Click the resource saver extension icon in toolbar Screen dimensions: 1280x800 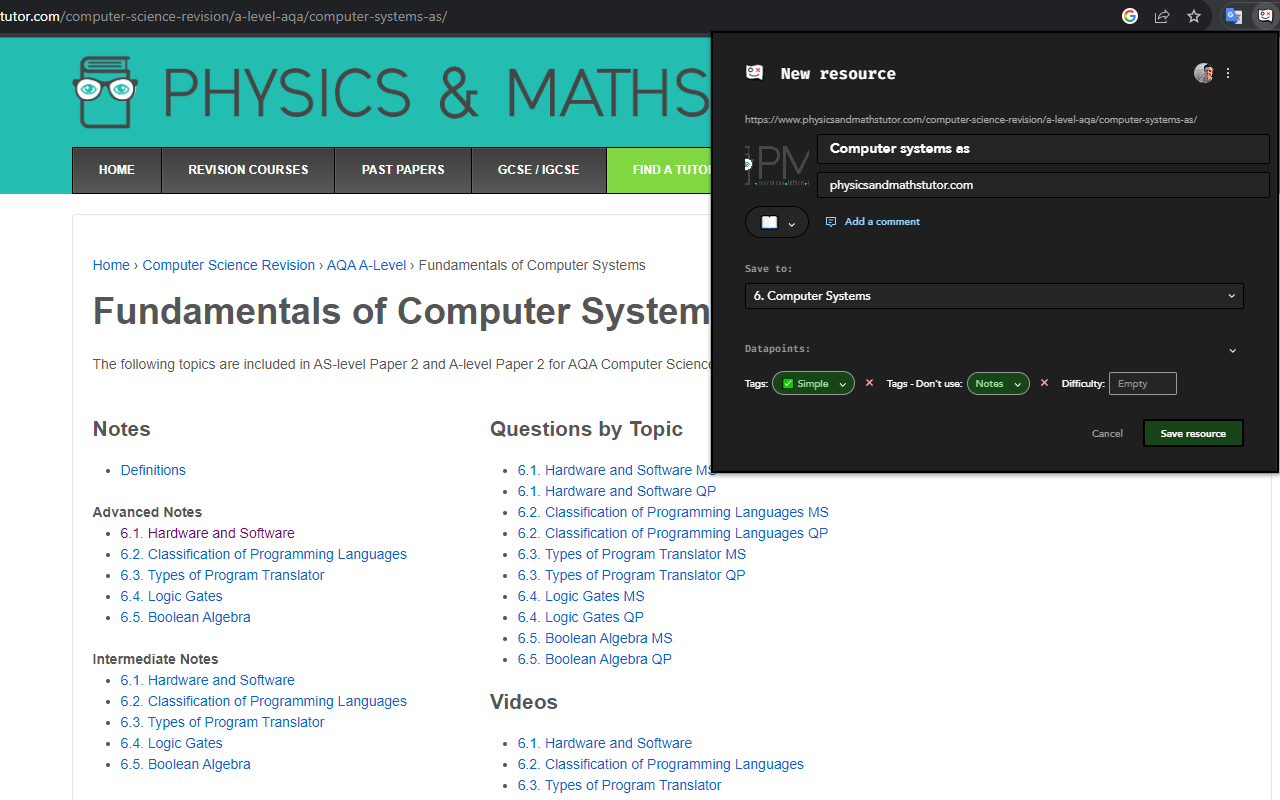tap(1265, 16)
